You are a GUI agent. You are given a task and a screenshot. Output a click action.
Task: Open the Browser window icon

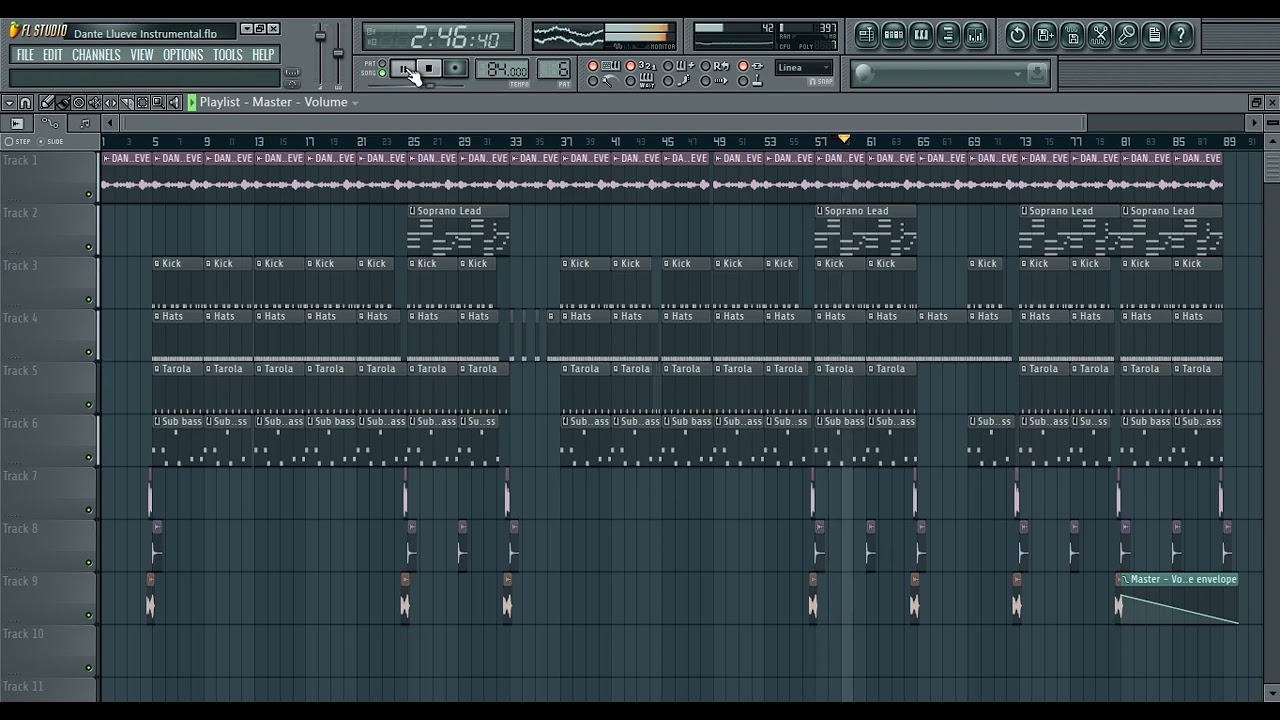(x=948, y=35)
